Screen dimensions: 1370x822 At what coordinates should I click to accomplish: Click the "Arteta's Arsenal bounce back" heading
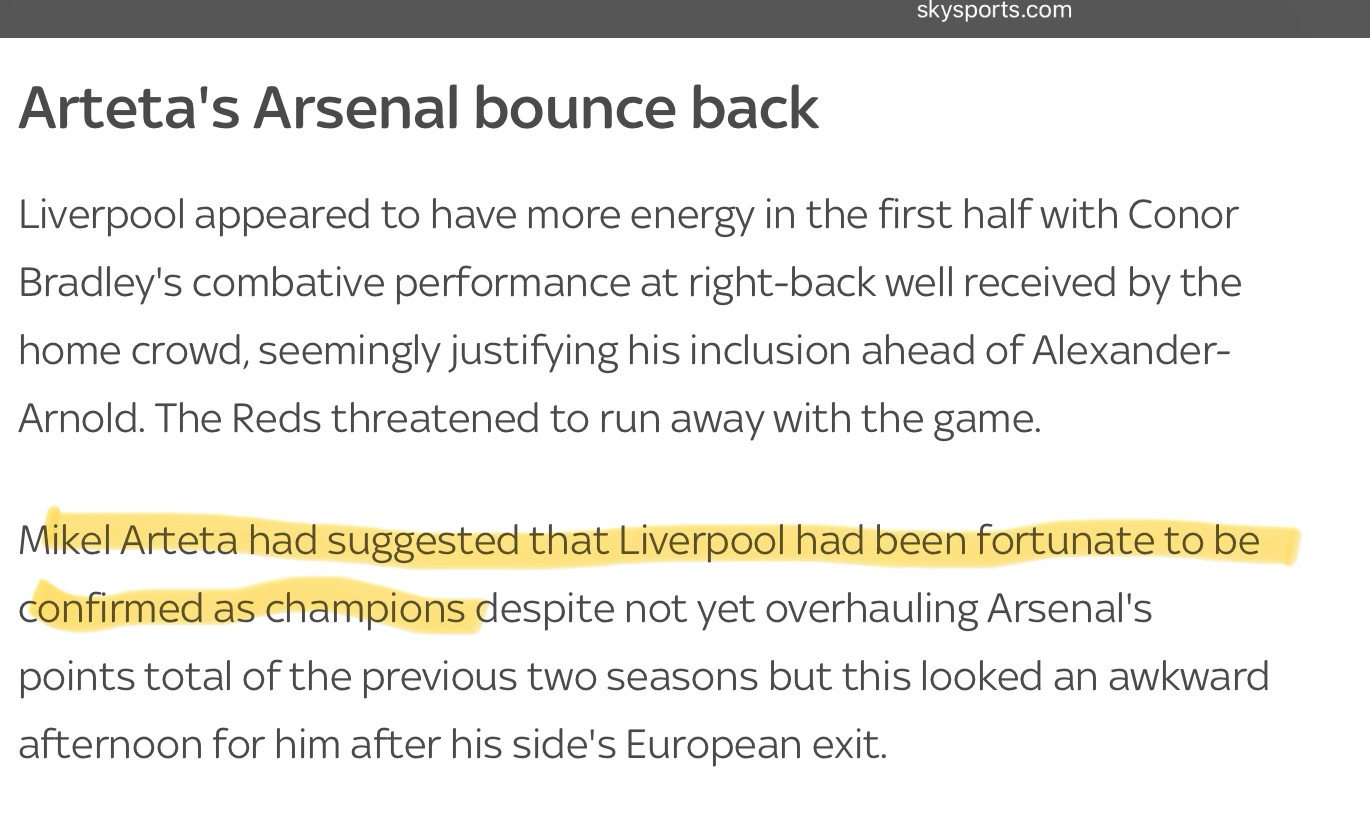(x=418, y=107)
